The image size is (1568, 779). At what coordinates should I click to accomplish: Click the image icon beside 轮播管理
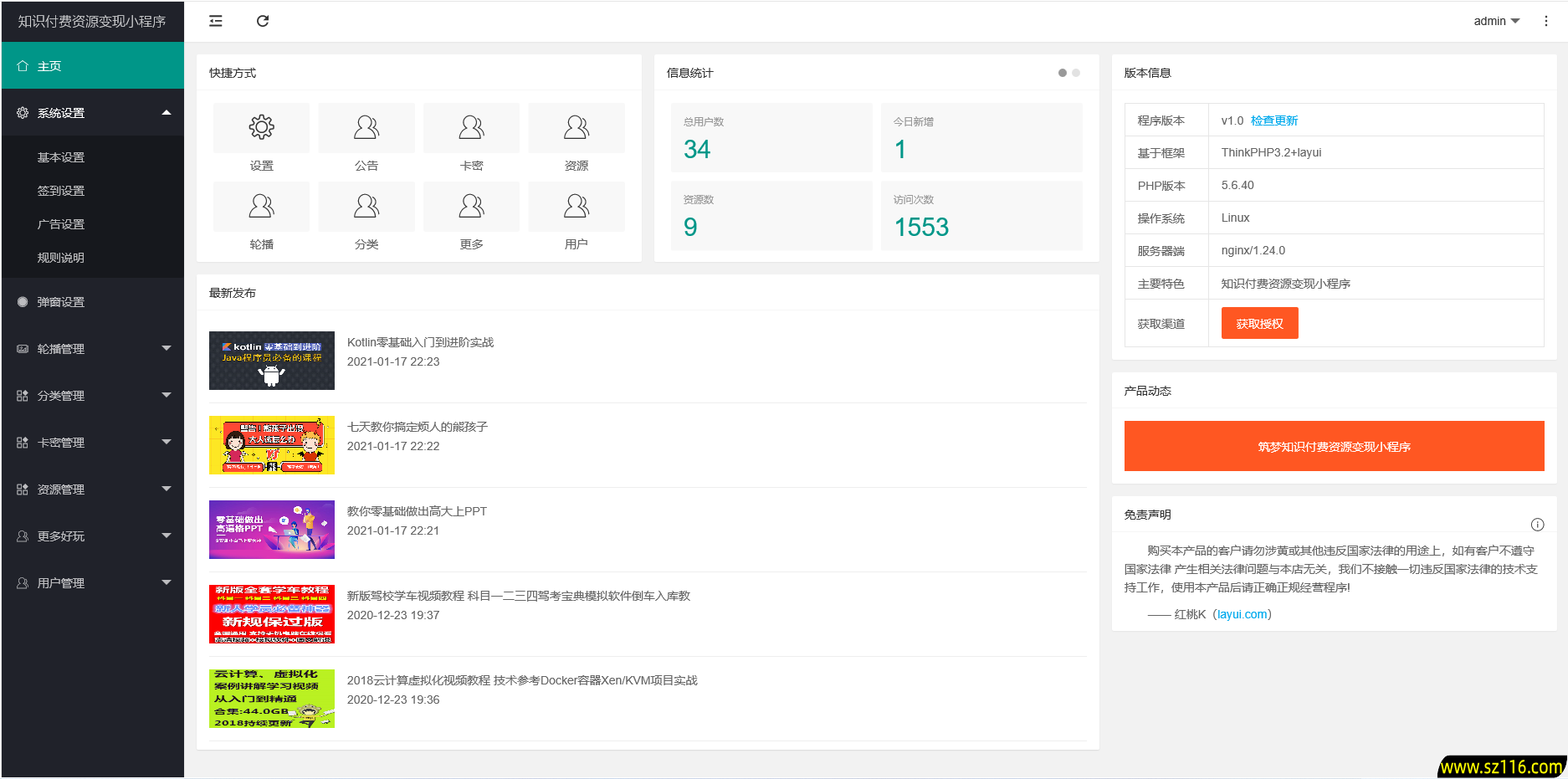pos(23,349)
